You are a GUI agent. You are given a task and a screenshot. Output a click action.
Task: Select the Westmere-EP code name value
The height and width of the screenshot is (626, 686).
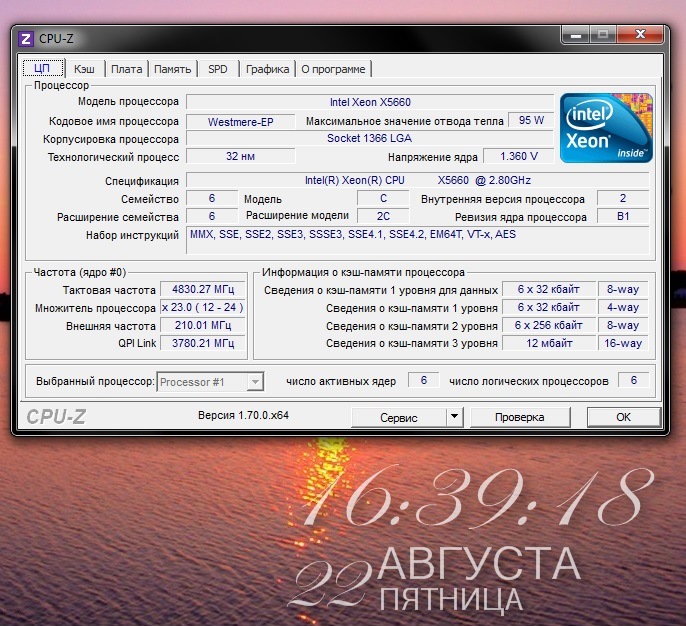241,122
